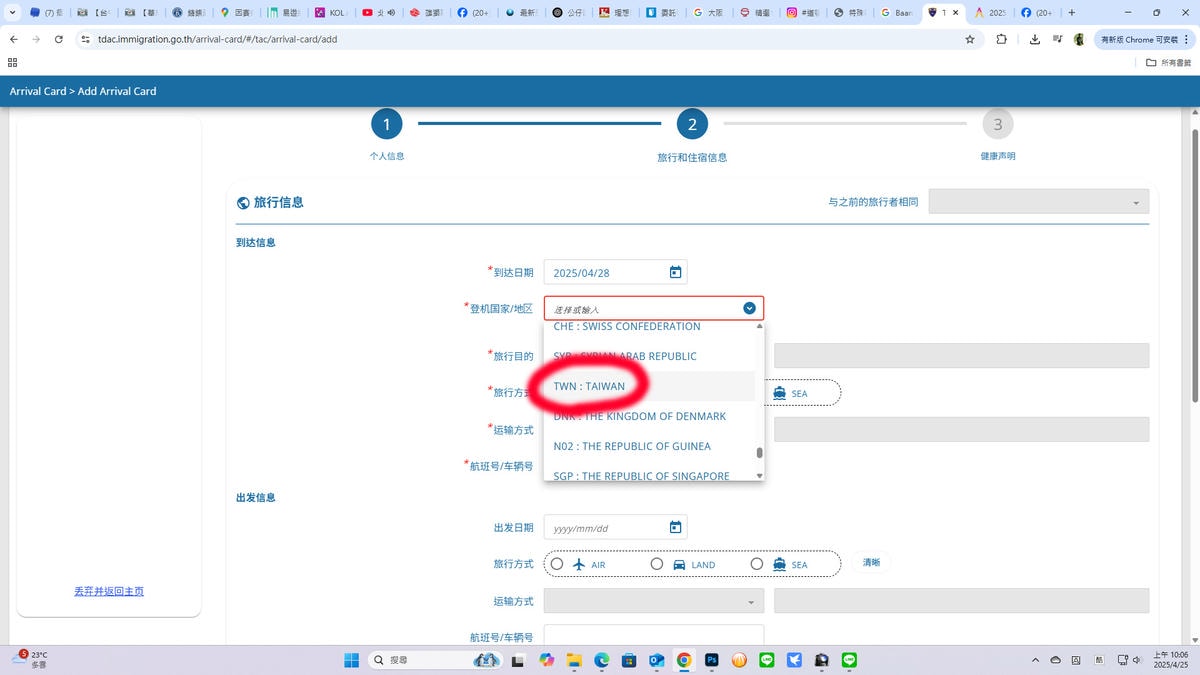Open File Explorer from the taskbar
This screenshot has height=675, width=1200.
pos(574,660)
